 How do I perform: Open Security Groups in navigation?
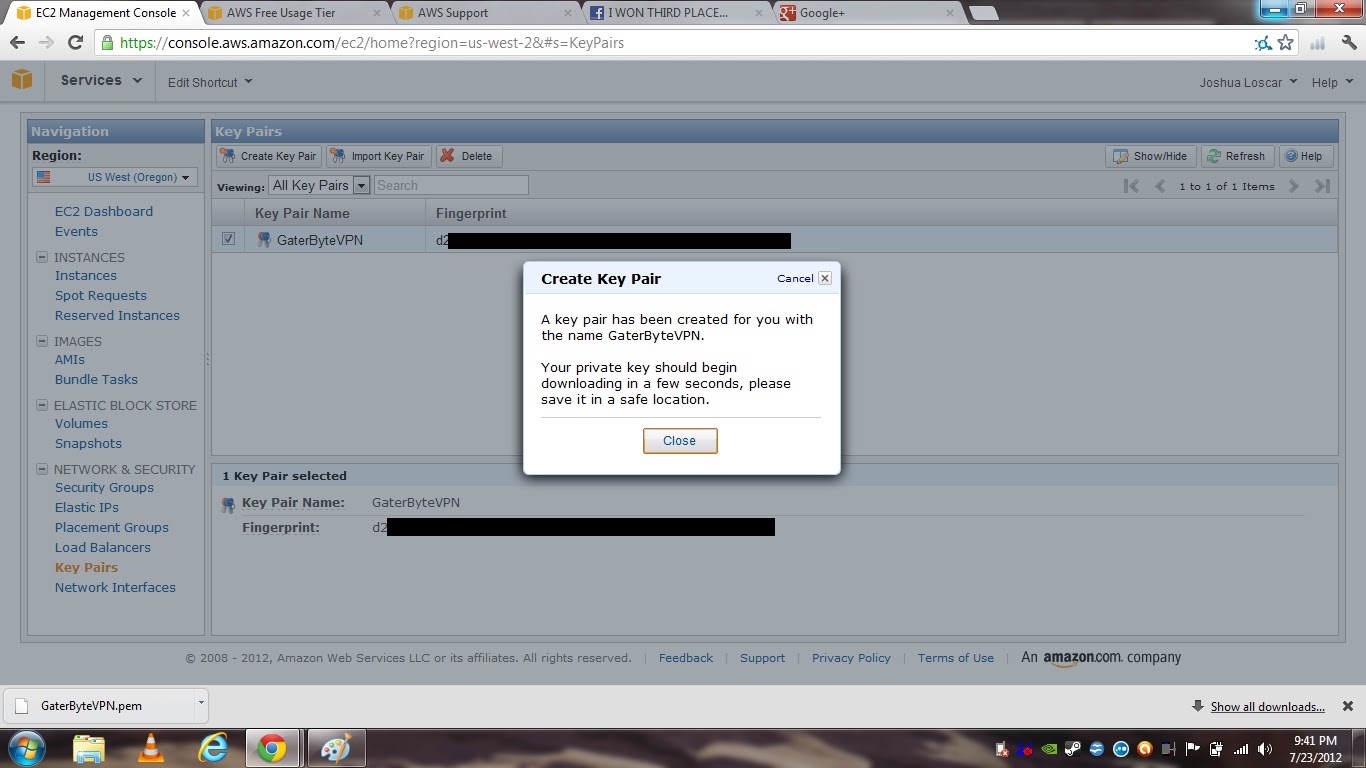coord(104,487)
